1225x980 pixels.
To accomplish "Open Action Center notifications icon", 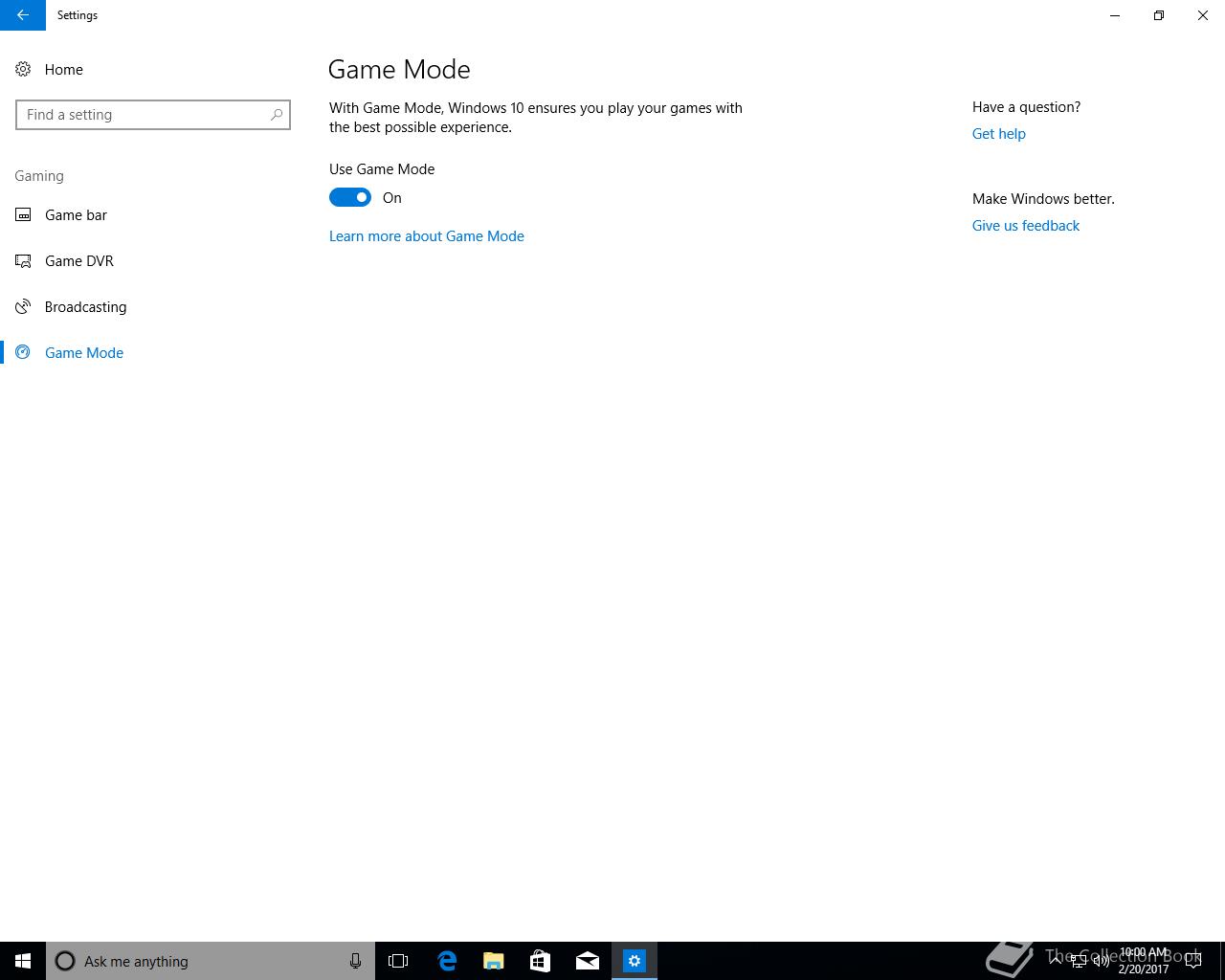I will point(1193,961).
